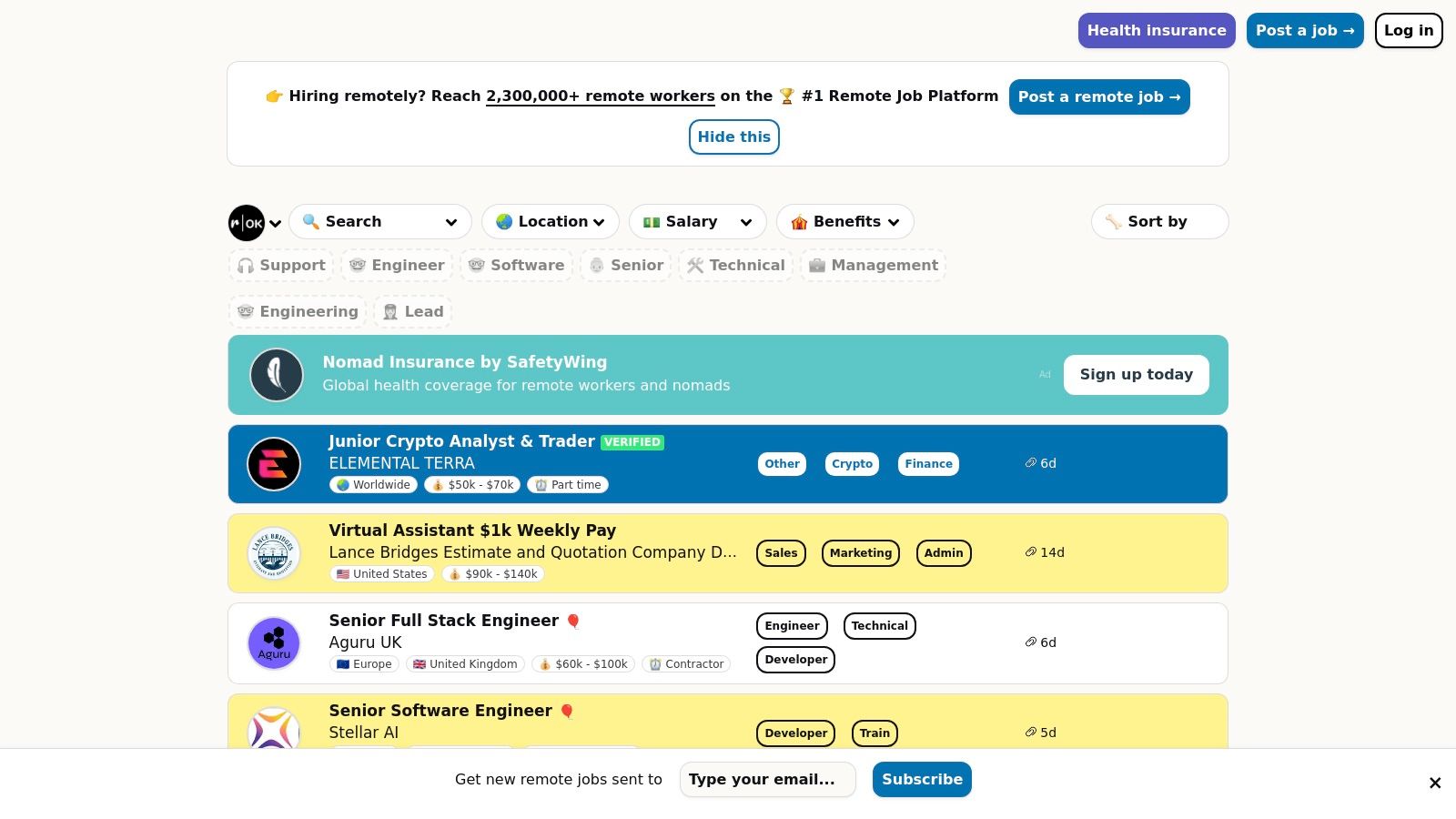Open the Benefits filter dropdown
This screenshot has height=819, width=1456.
pos(845,222)
